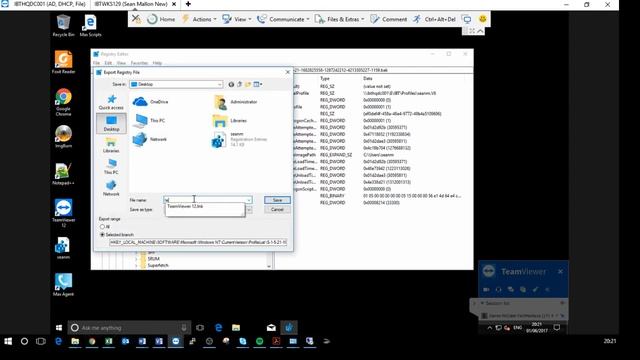The height and width of the screenshot is (360, 640).
Task: Select the Selected branch radio button
Action: [102, 235]
